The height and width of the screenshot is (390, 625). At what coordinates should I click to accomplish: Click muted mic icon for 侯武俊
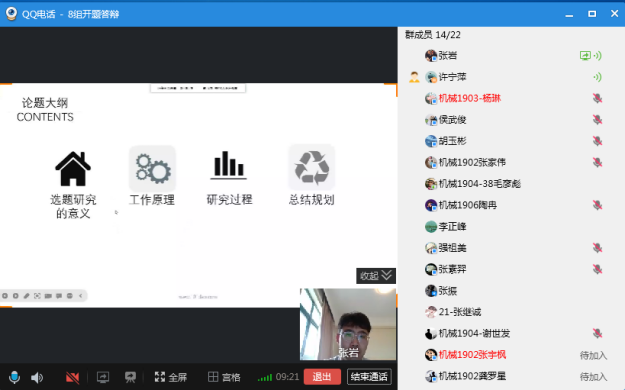click(x=597, y=120)
